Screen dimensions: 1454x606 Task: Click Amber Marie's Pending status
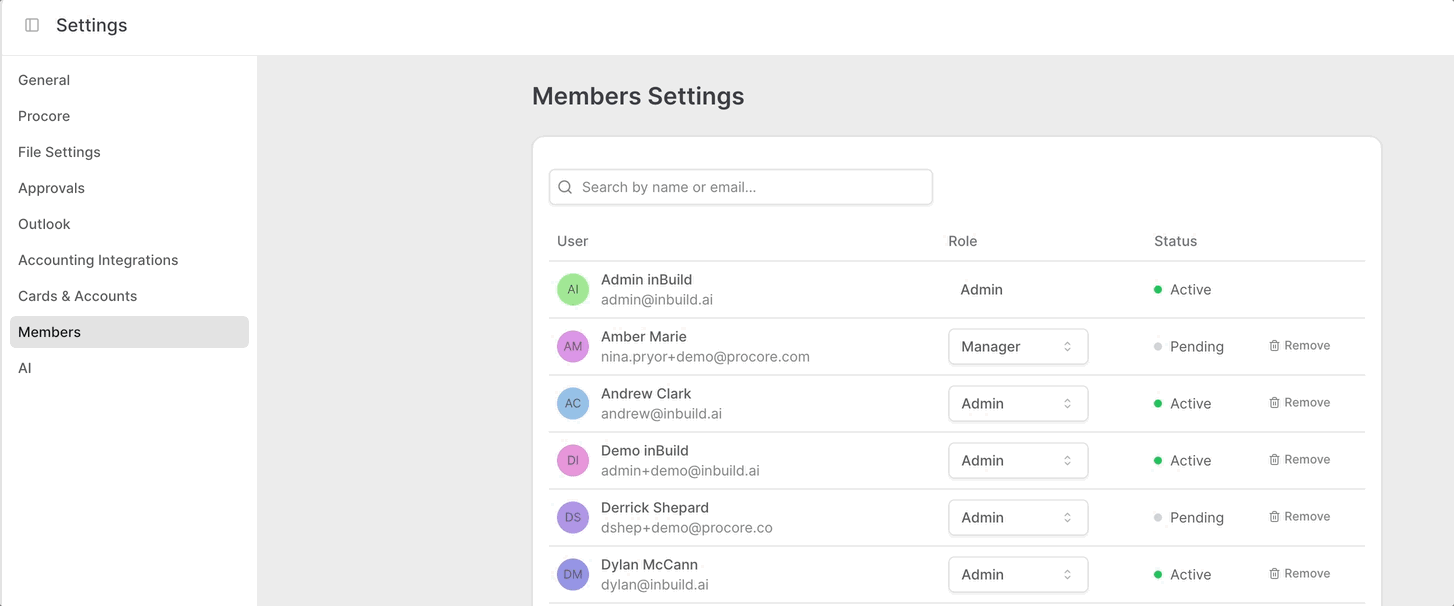1189,347
